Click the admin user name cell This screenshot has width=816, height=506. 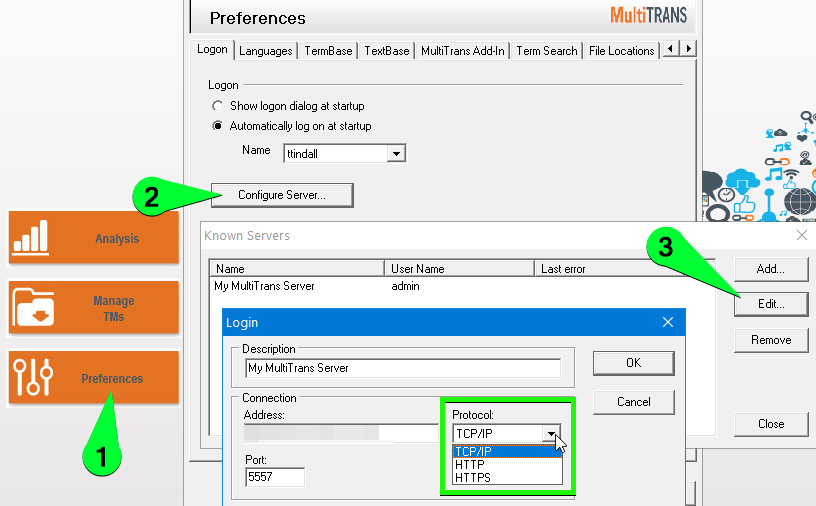click(405, 286)
